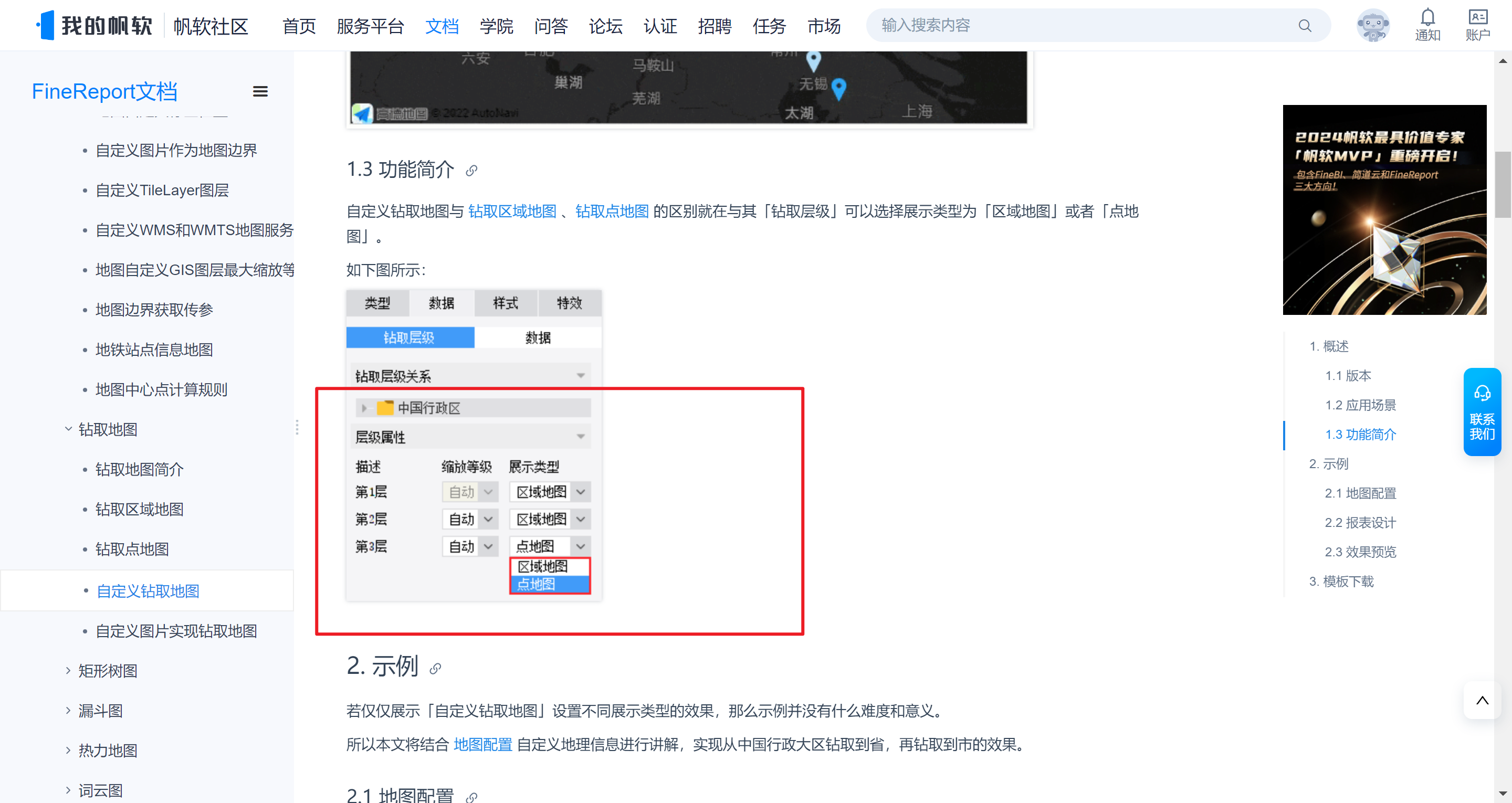This screenshot has width=1512, height=803.
Task: Follow the 钻取点地图 hyperlink in paragraph
Action: click(x=612, y=212)
